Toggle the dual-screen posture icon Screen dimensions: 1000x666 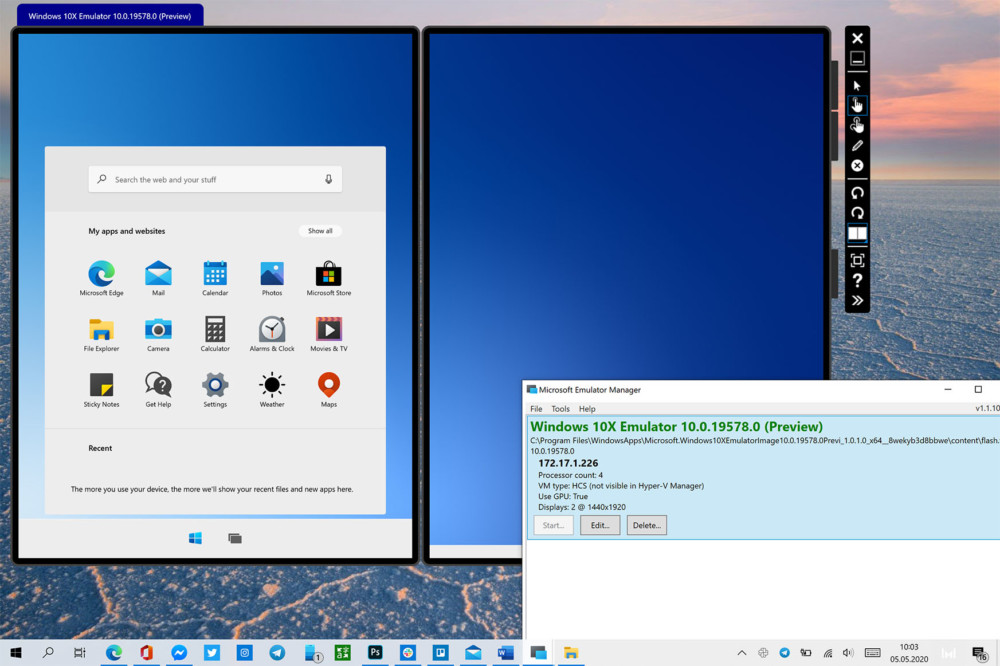(x=857, y=233)
